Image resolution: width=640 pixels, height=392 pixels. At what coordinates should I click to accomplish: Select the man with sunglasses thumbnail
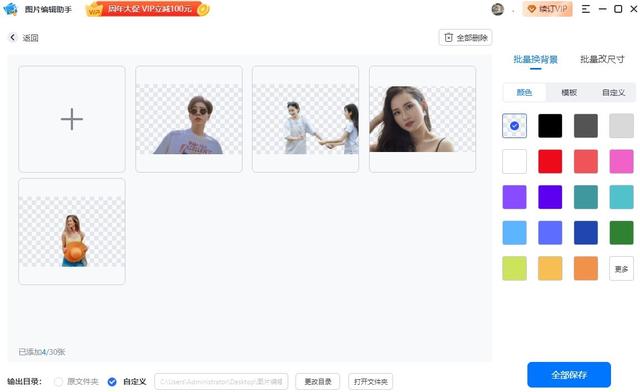(189, 119)
